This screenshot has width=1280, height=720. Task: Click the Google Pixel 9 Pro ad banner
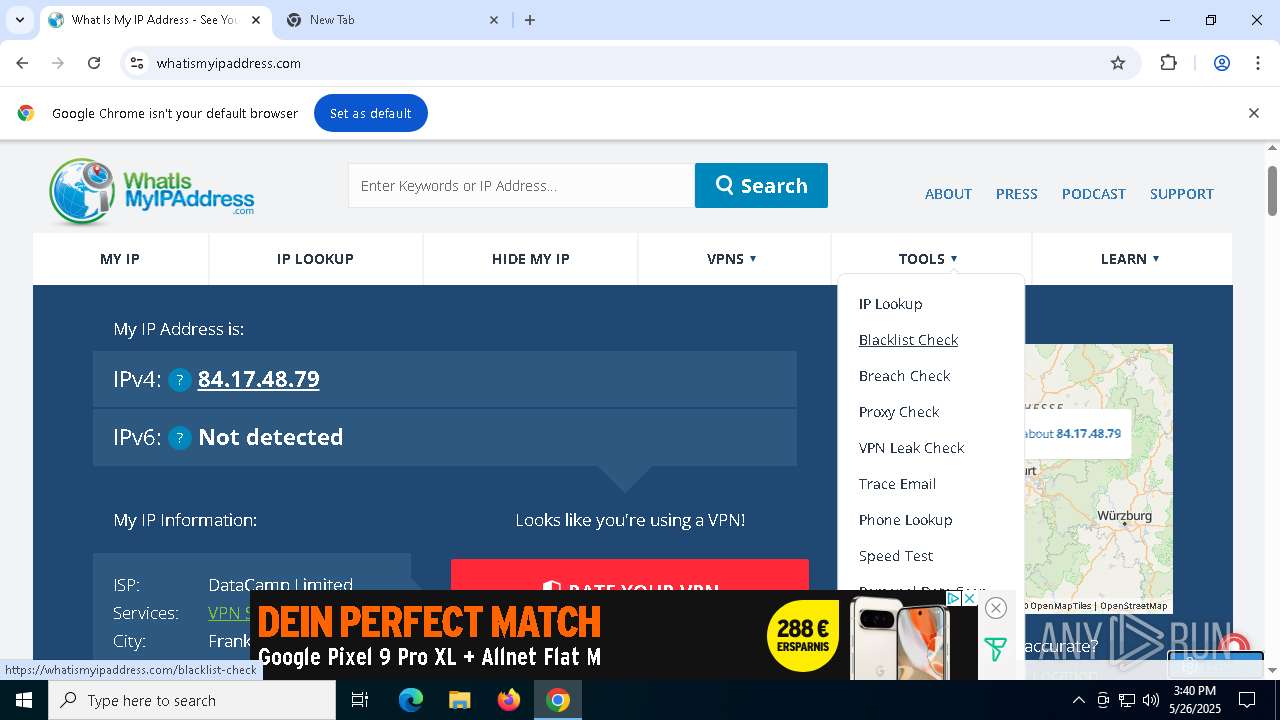[613, 635]
